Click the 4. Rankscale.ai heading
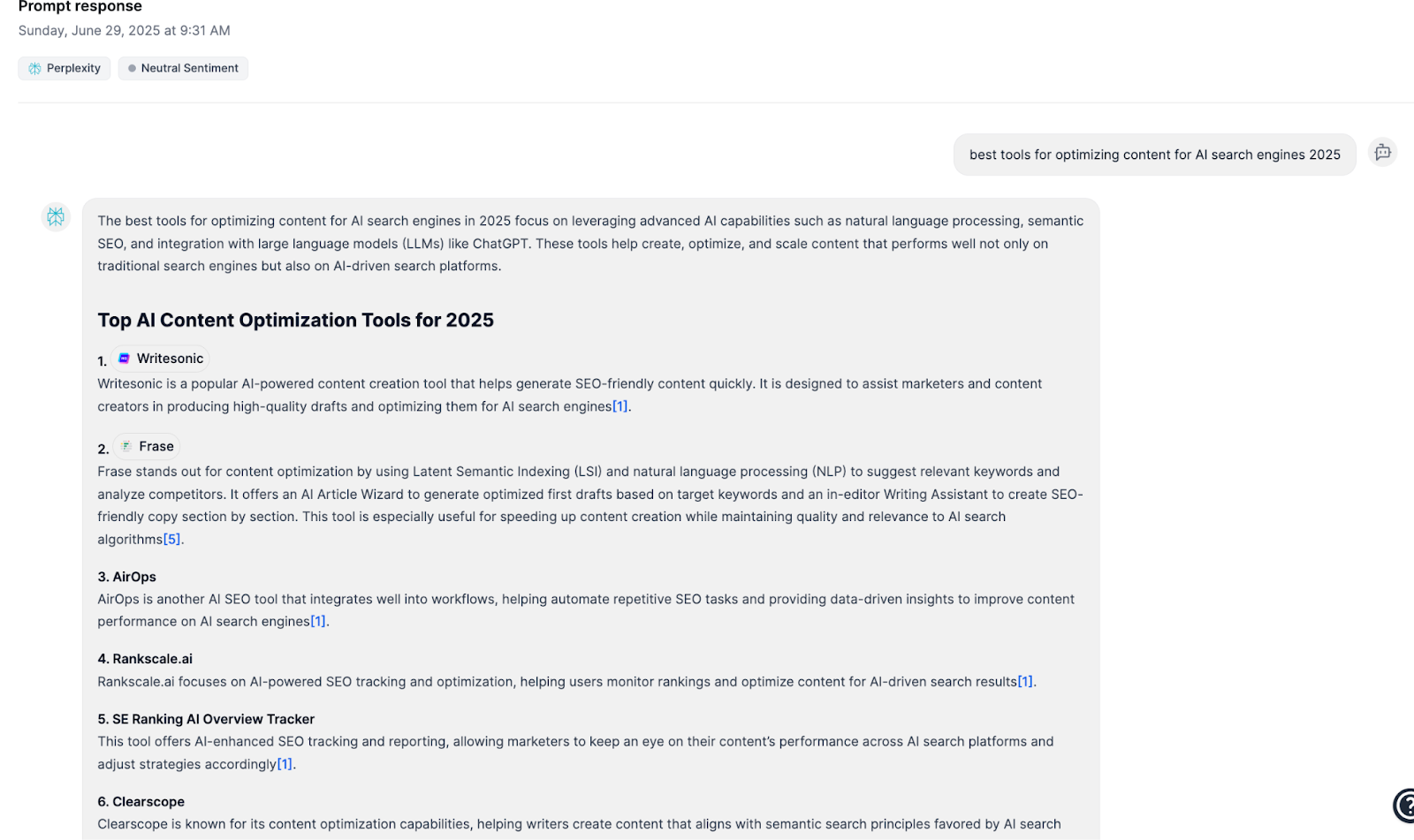The height and width of the screenshot is (840, 1414). tap(145, 659)
